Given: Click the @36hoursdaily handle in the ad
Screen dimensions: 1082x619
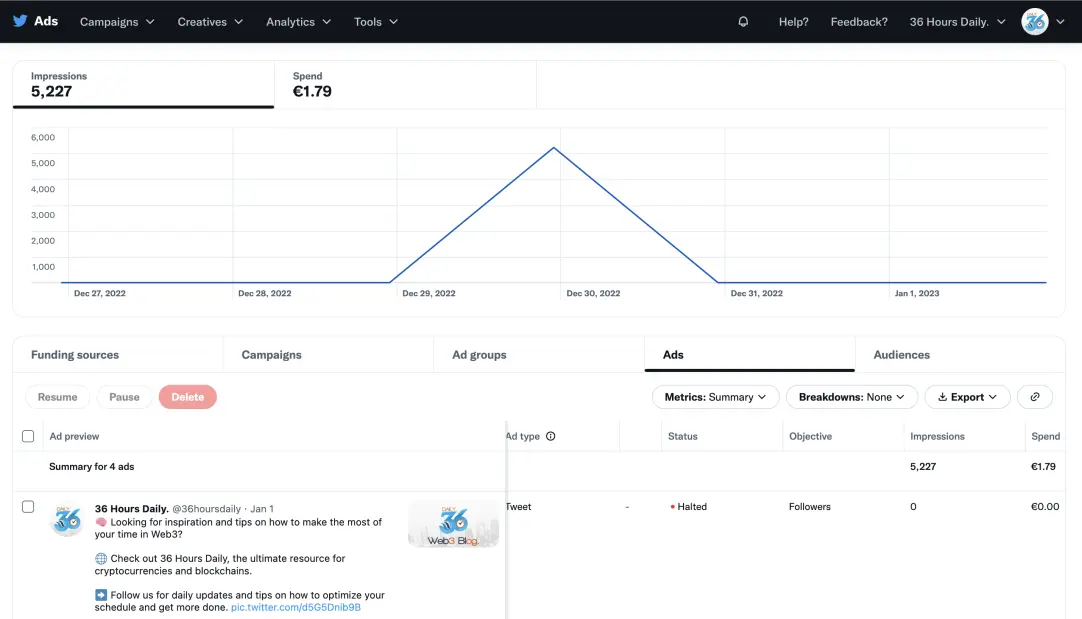Looking at the screenshot, I should (x=206, y=509).
